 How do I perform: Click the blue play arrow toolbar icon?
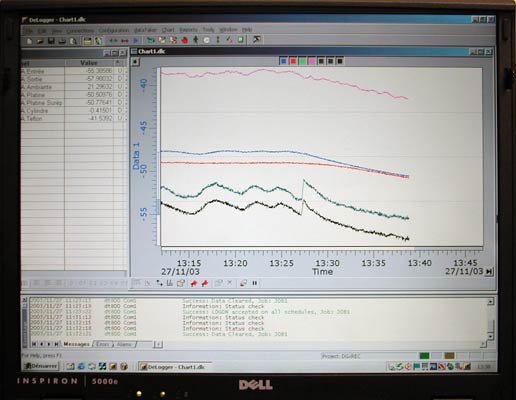(136, 41)
